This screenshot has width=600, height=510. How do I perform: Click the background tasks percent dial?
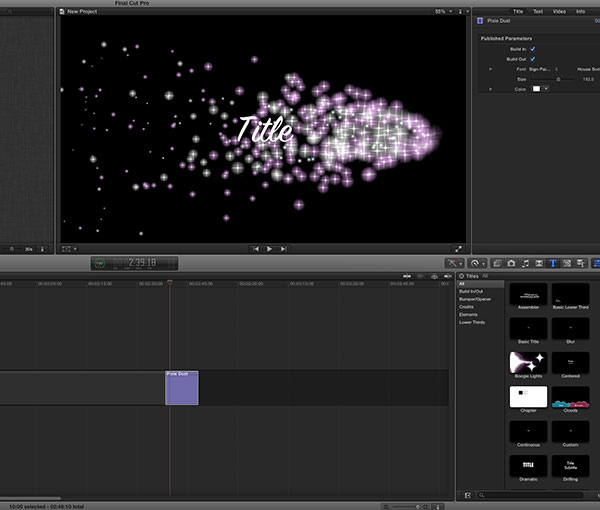100,263
